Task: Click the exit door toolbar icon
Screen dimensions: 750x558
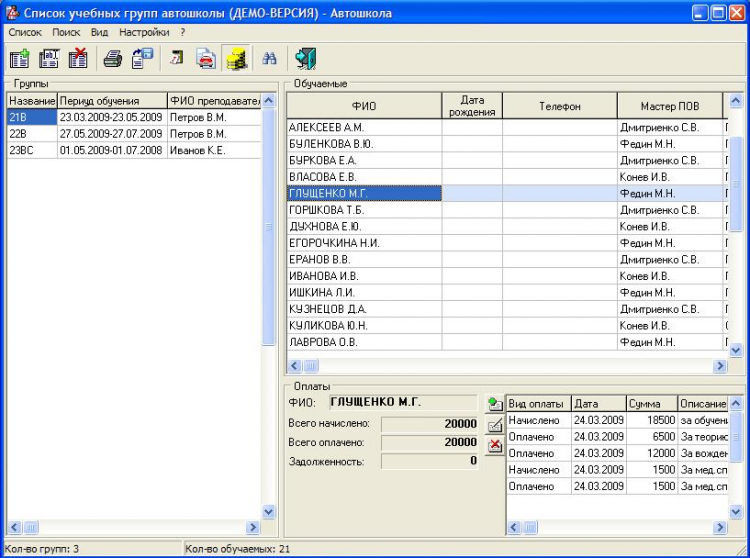Action: pos(304,59)
